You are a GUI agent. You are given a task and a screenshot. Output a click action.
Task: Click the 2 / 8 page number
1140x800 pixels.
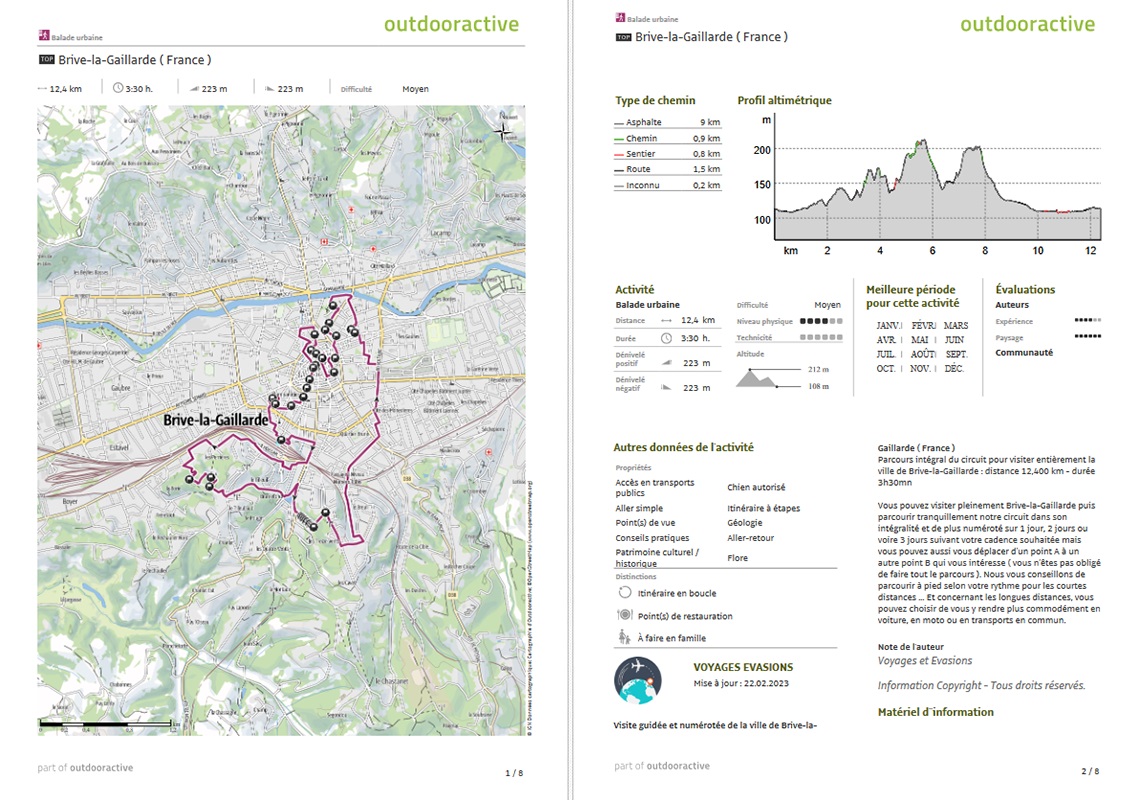tap(1090, 771)
